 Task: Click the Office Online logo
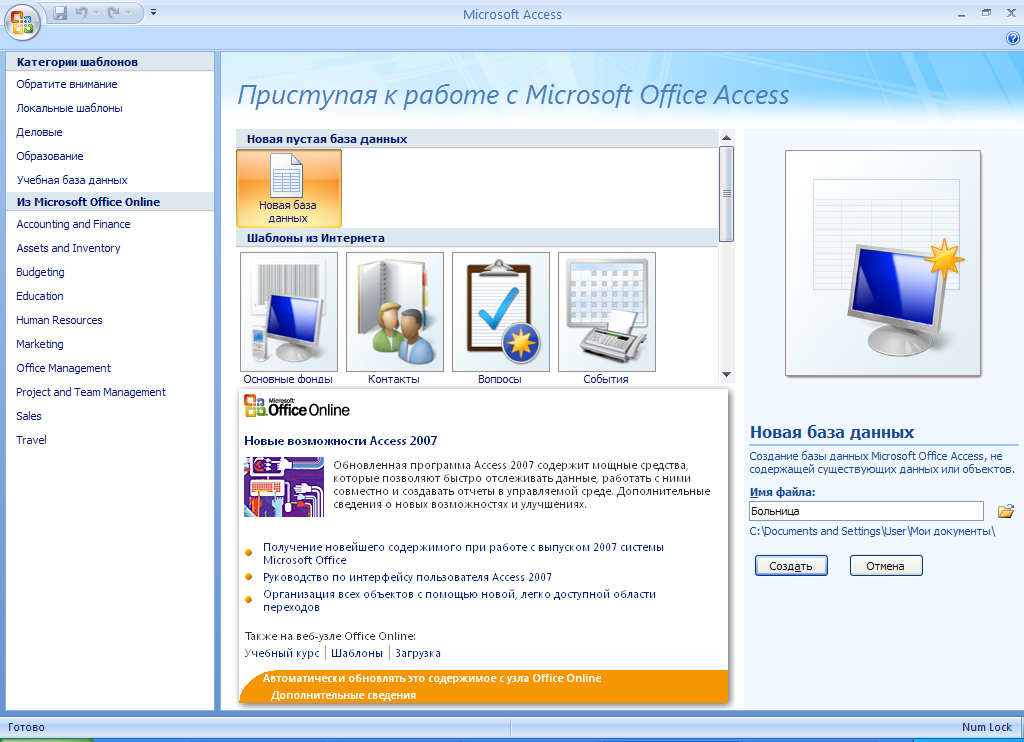tap(297, 406)
